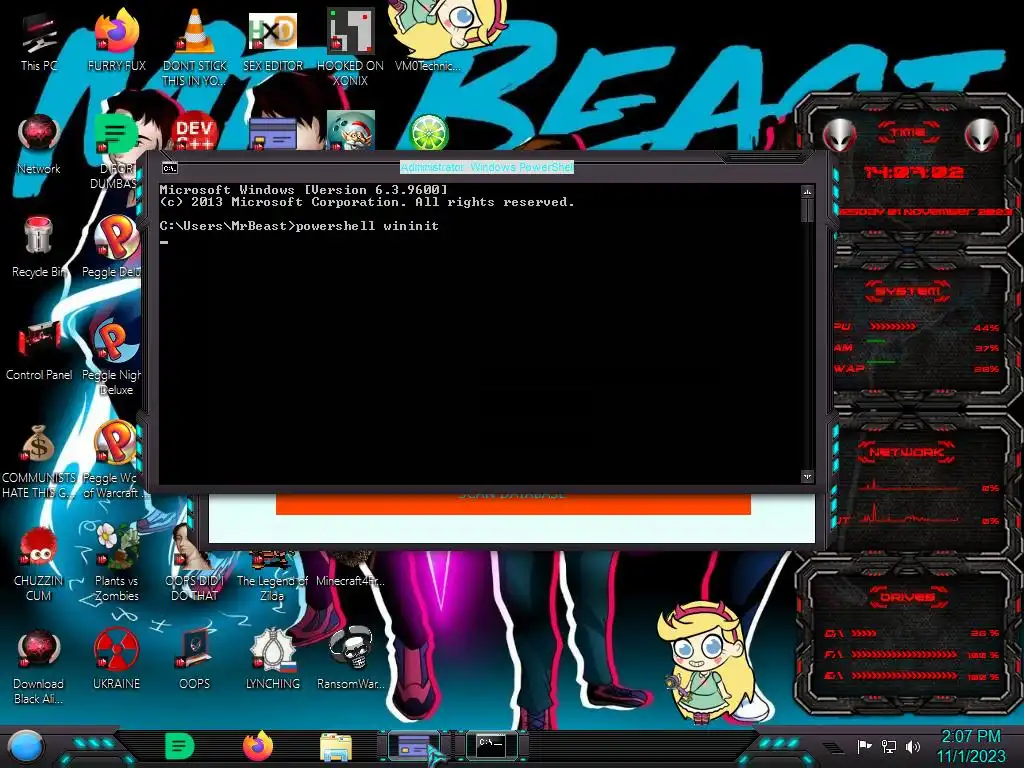The height and width of the screenshot is (768, 1024).
Task: Open the OOPS DID I DO THAT icon
Action: pos(195,565)
